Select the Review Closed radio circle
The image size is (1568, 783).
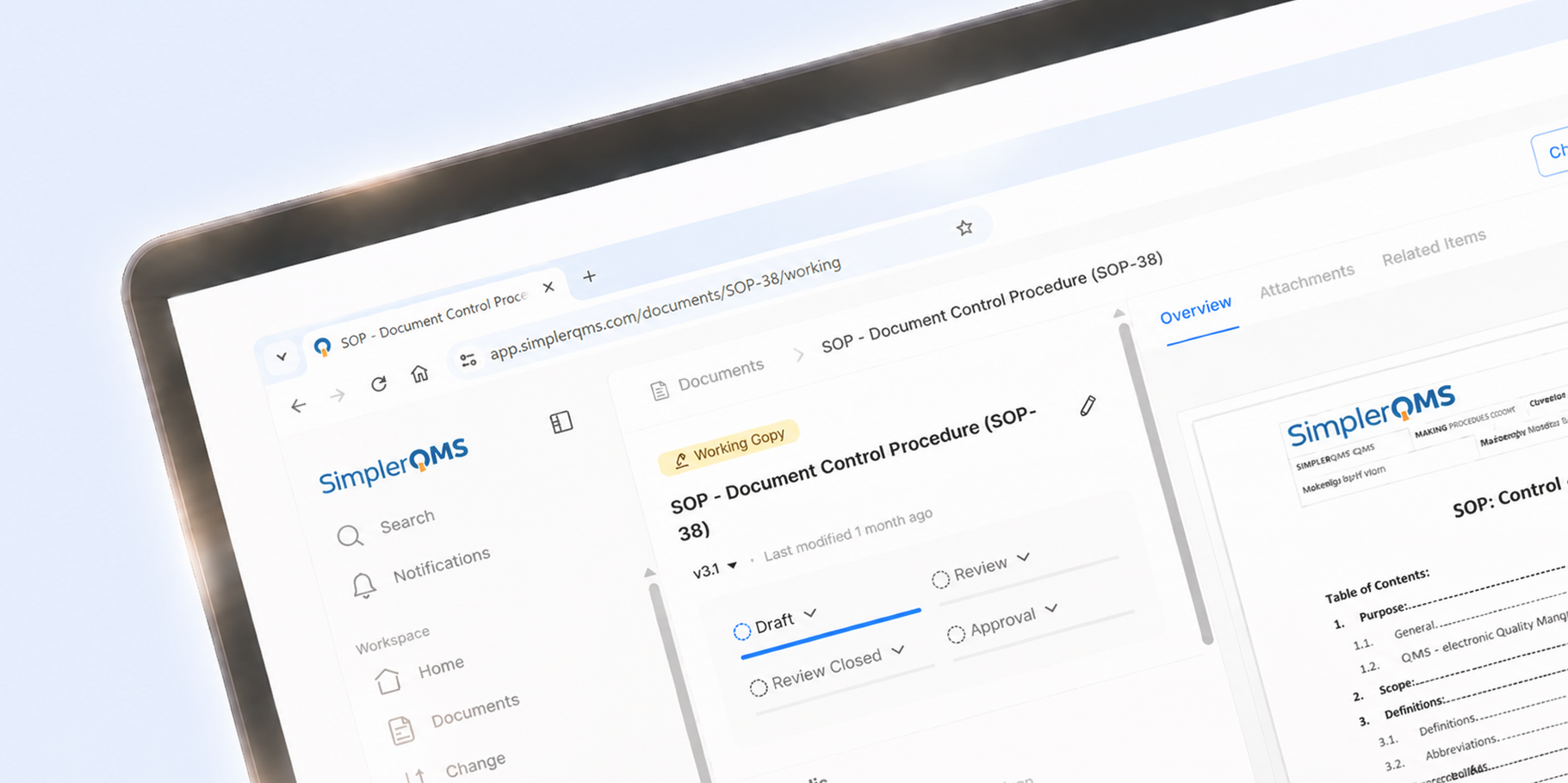[758, 687]
